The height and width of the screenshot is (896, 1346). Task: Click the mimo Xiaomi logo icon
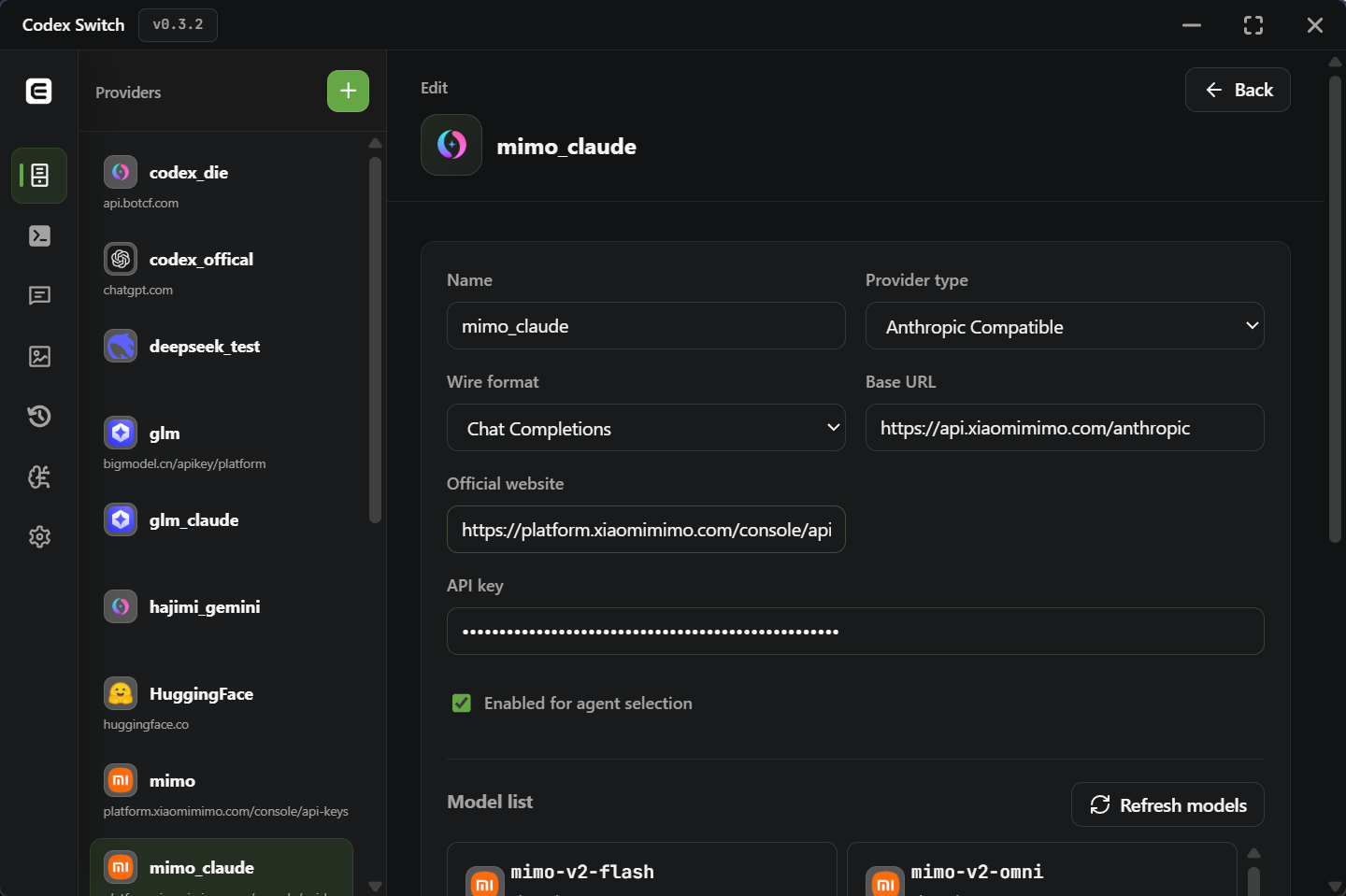coord(121,780)
